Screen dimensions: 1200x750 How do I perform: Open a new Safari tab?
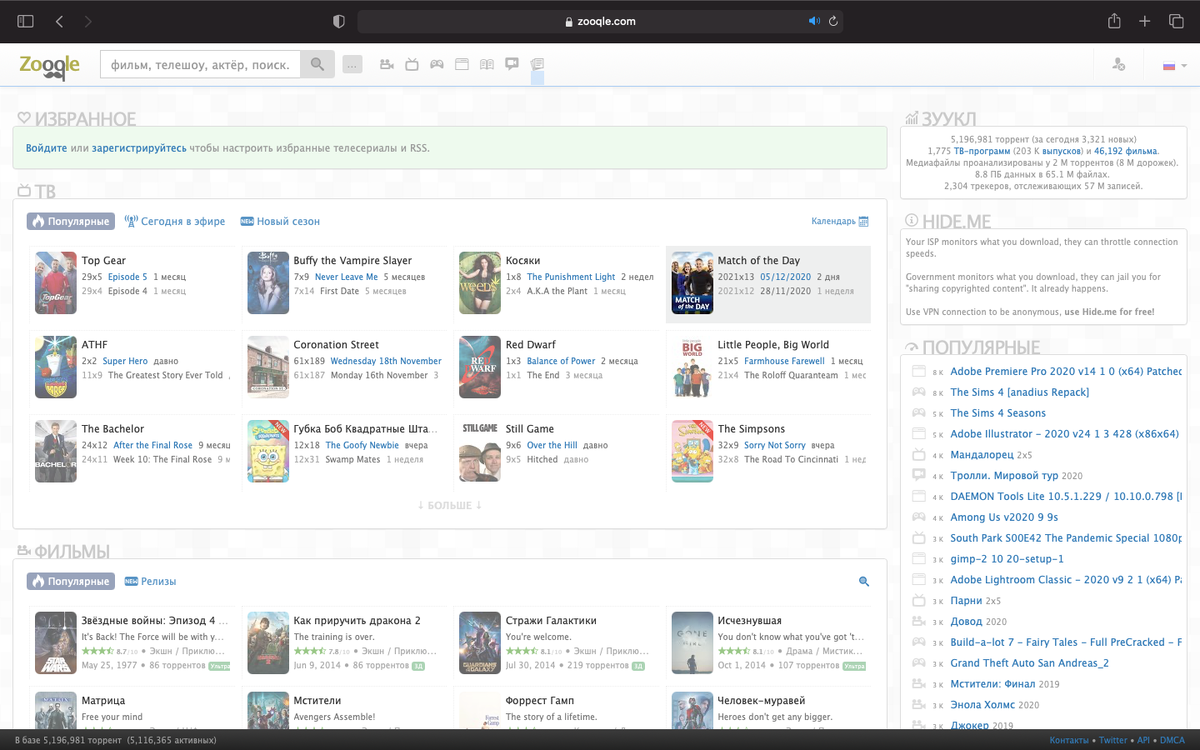pyautogui.click(x=1146, y=21)
